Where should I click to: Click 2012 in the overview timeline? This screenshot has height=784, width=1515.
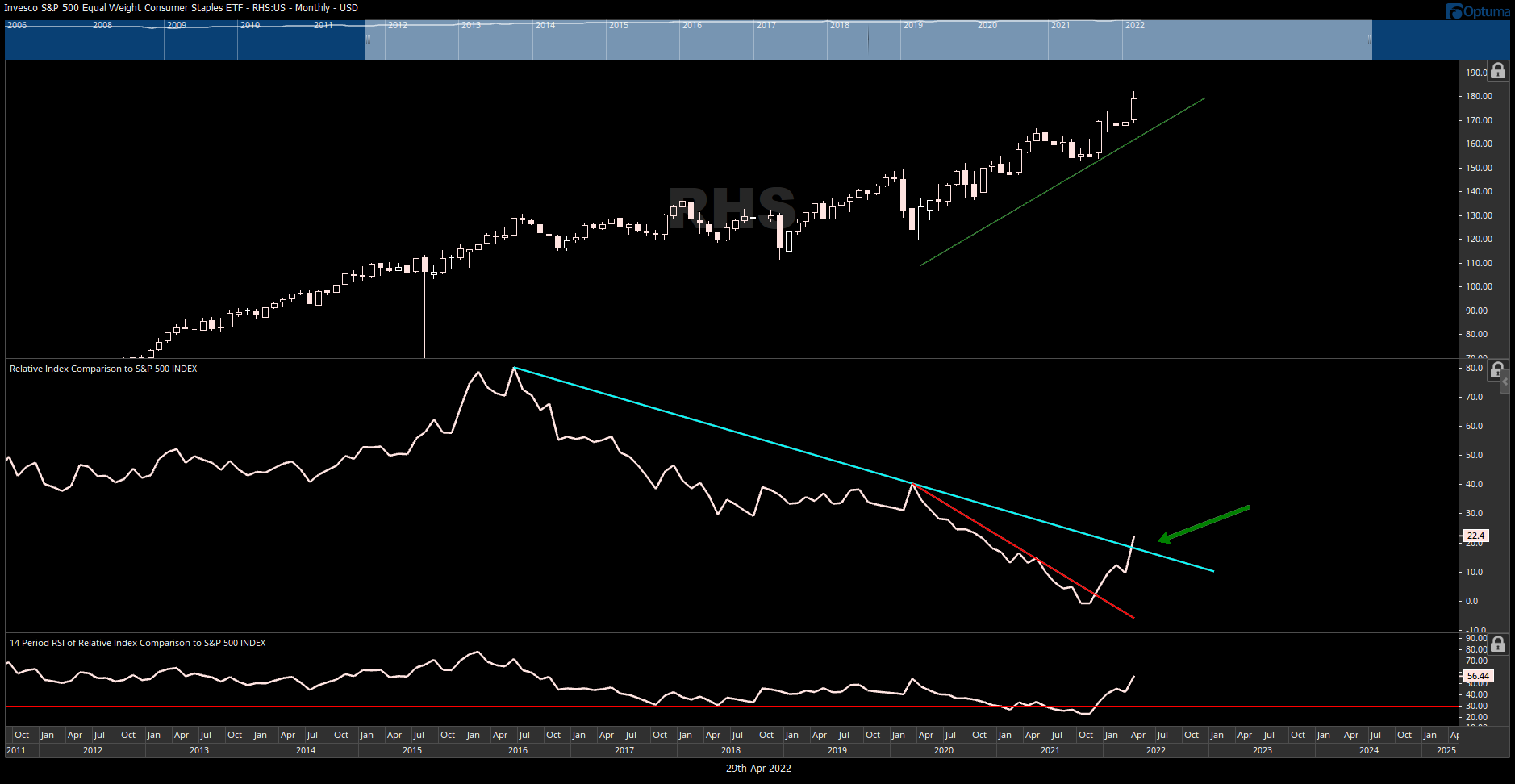click(x=398, y=25)
